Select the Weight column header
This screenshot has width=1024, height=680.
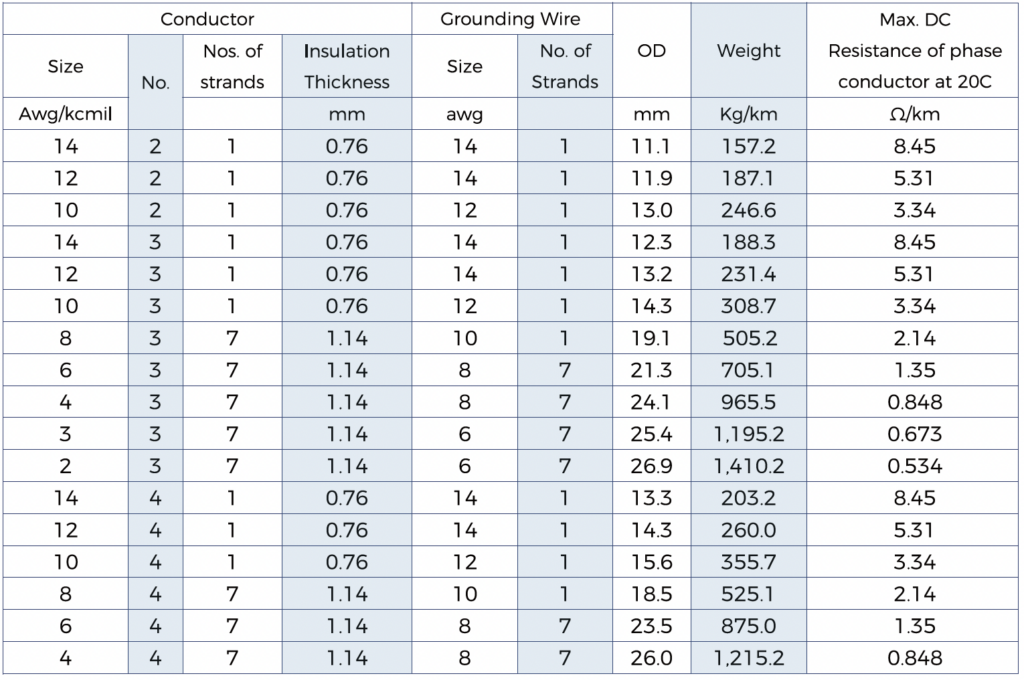click(748, 51)
